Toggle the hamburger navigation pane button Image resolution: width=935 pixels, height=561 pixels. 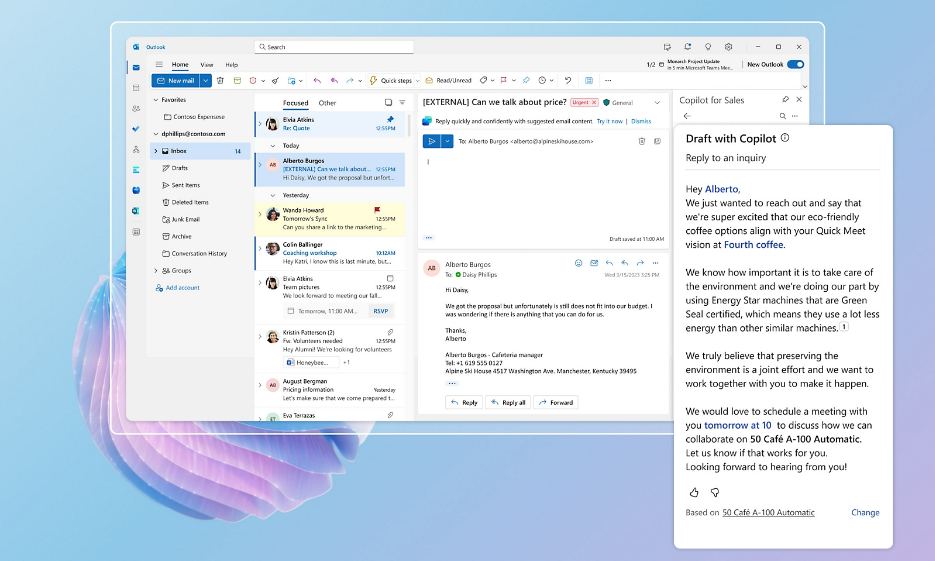[159, 64]
